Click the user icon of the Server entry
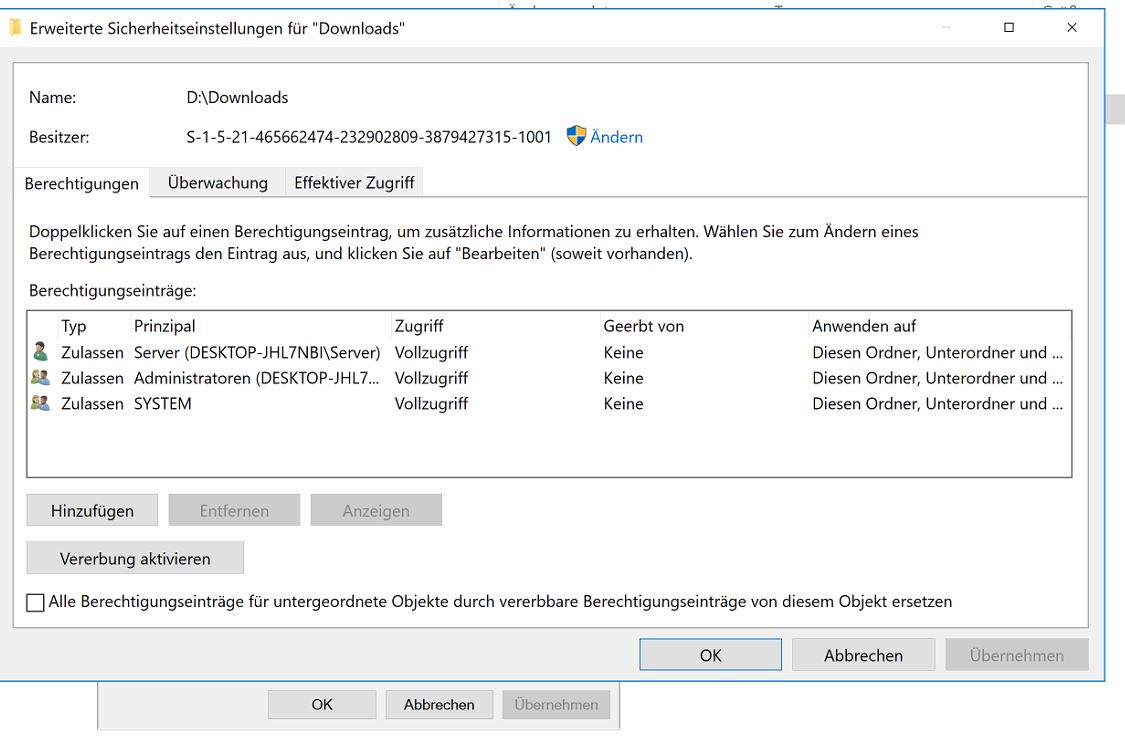This screenshot has width=1125, height=738. pos(40,351)
